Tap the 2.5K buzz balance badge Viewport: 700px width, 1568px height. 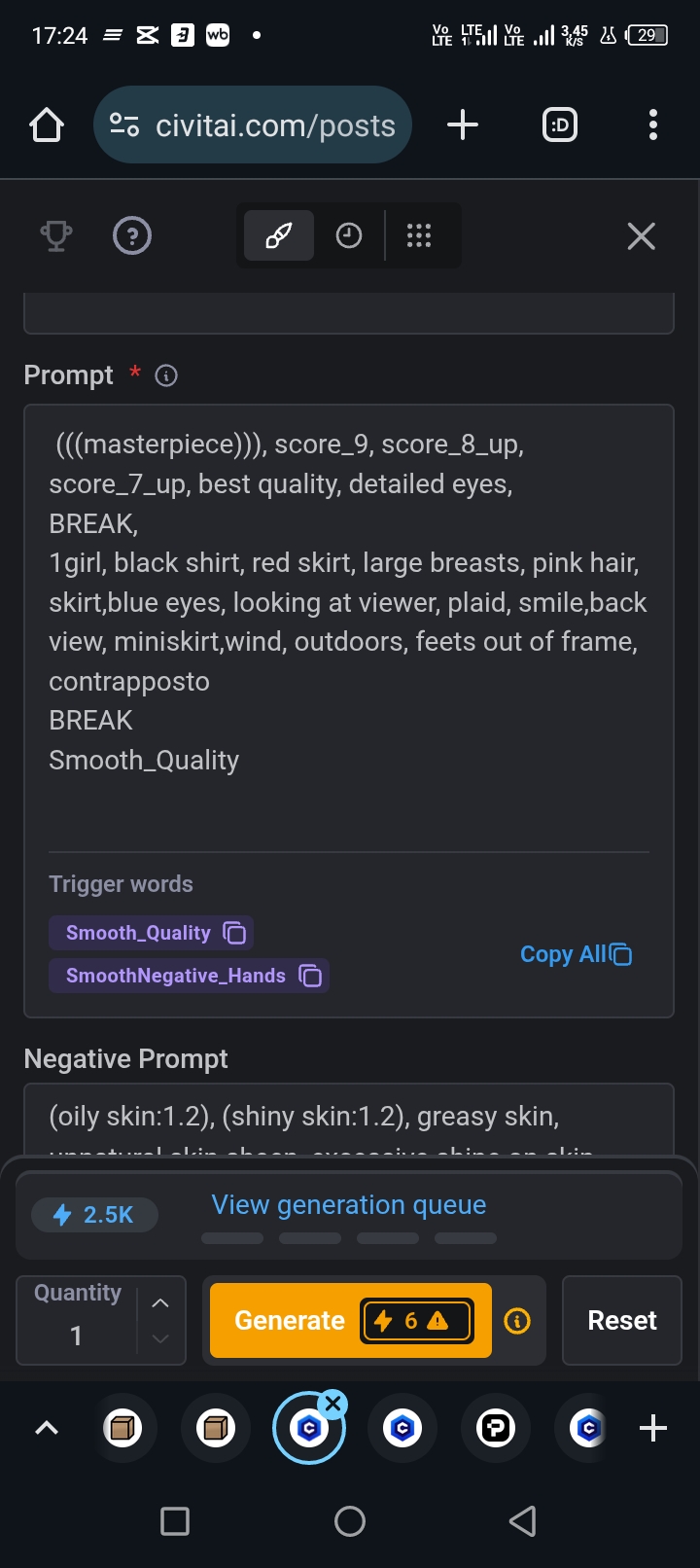pyautogui.click(x=94, y=1215)
